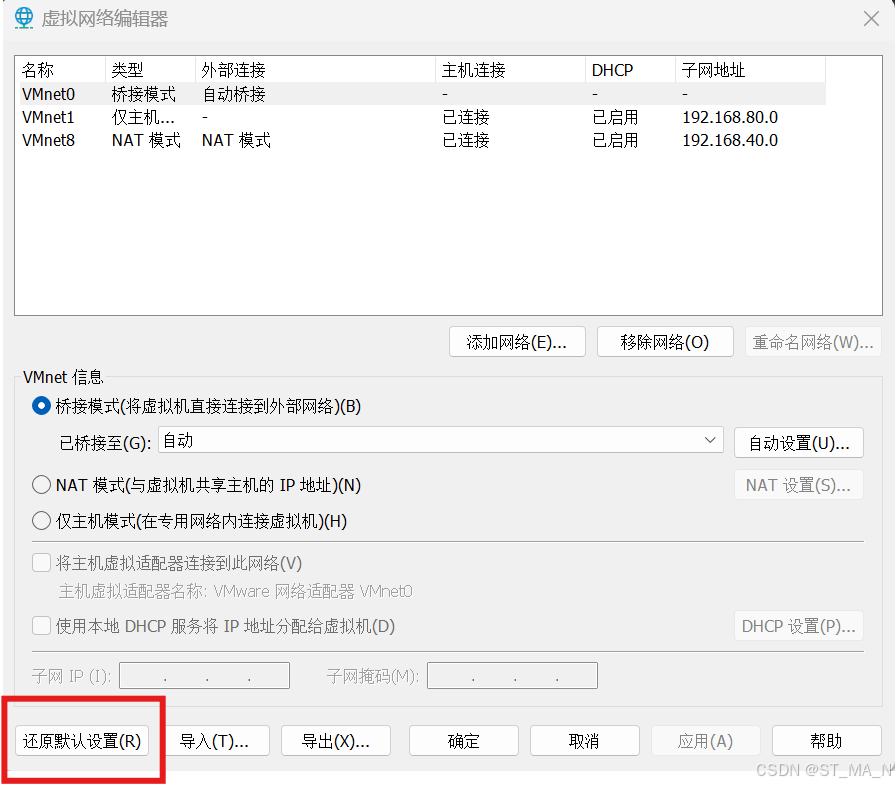The image size is (895, 785).
Task: Click 重命名网络(W)... button
Action: point(813,342)
